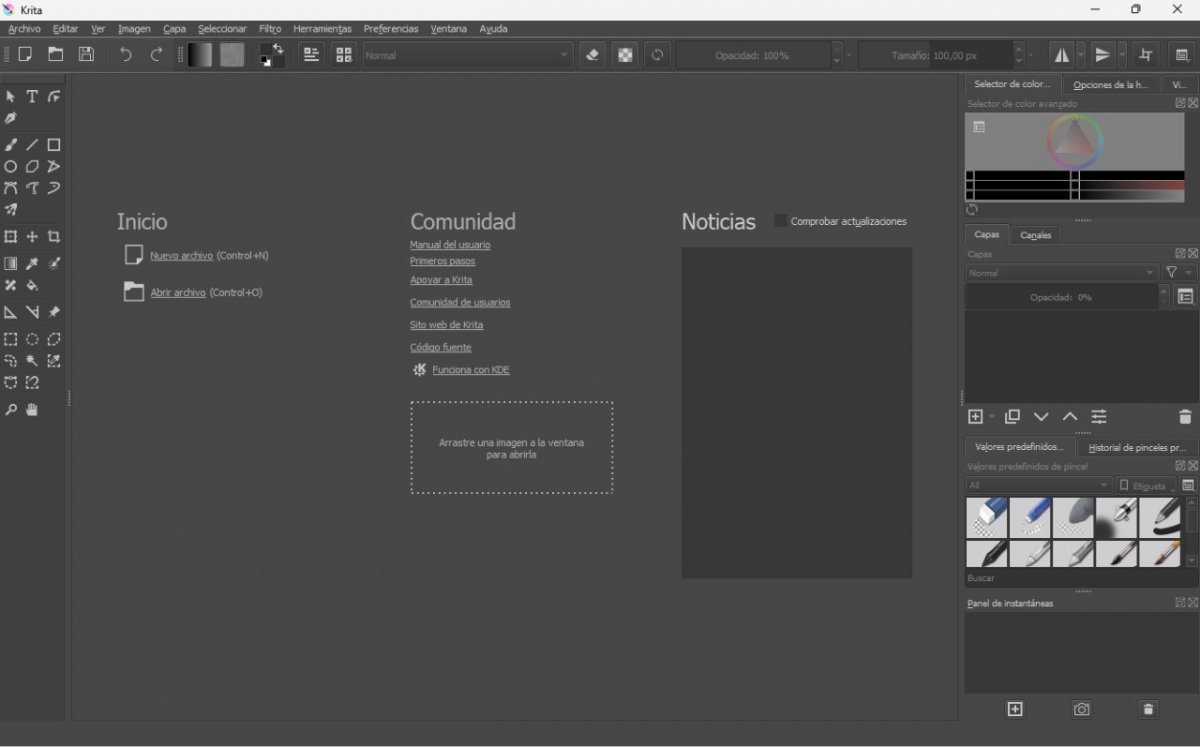Click the open file folder toolbar icon
The width and height of the screenshot is (1200, 747).
click(x=56, y=55)
